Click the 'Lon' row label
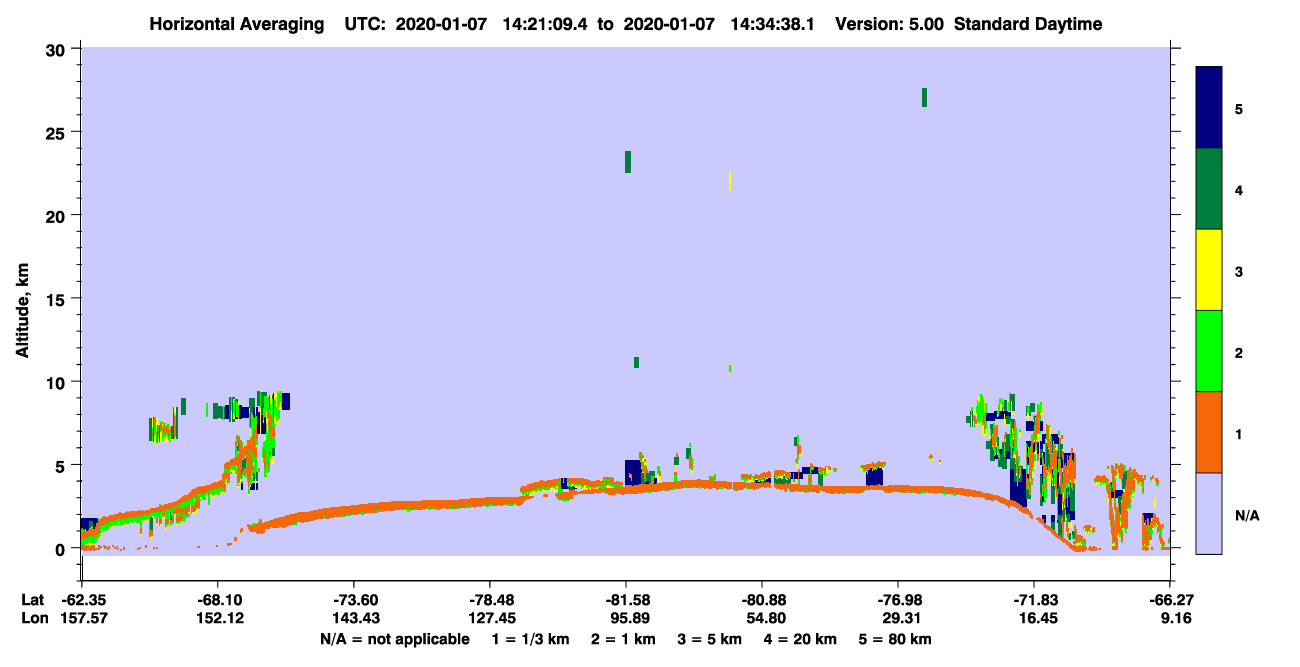The height and width of the screenshot is (667, 1300). coord(33,618)
